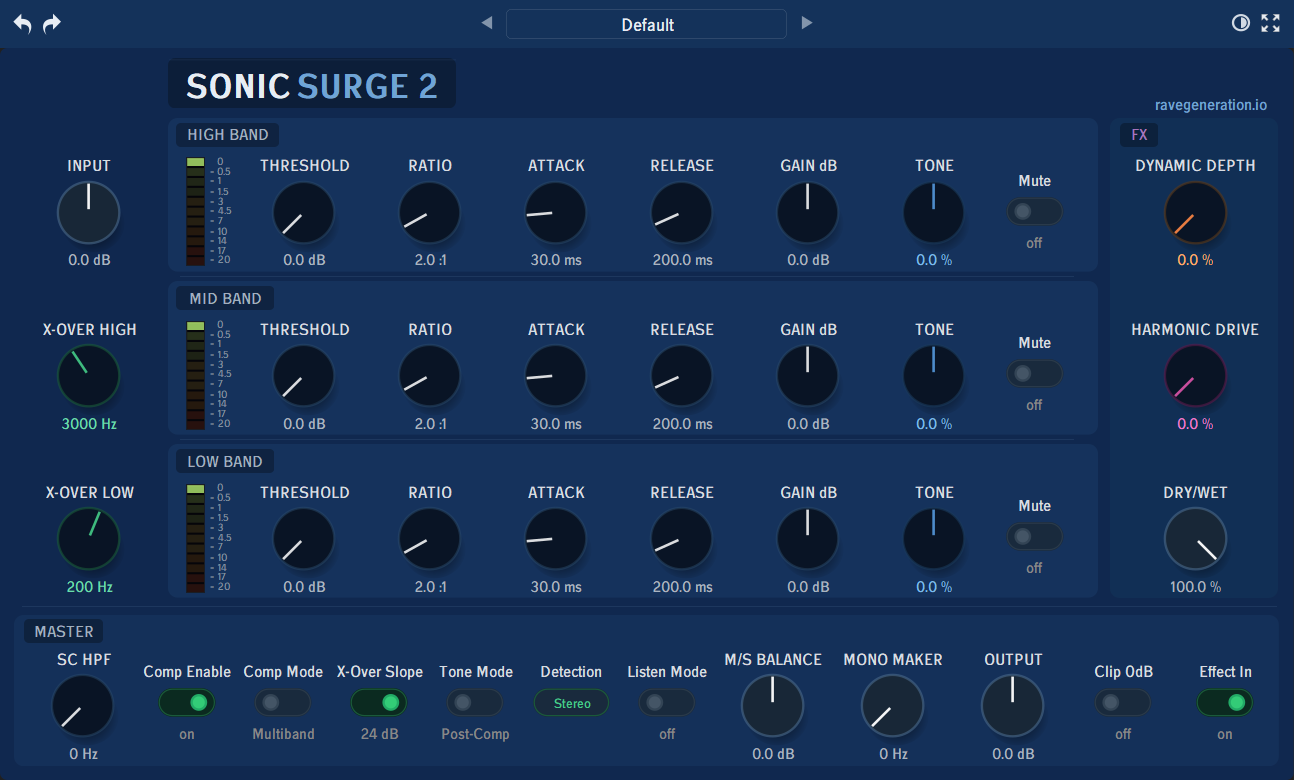The image size is (1294, 780).
Task: Toggle Post-Comp Tone Mode
Action: click(475, 703)
